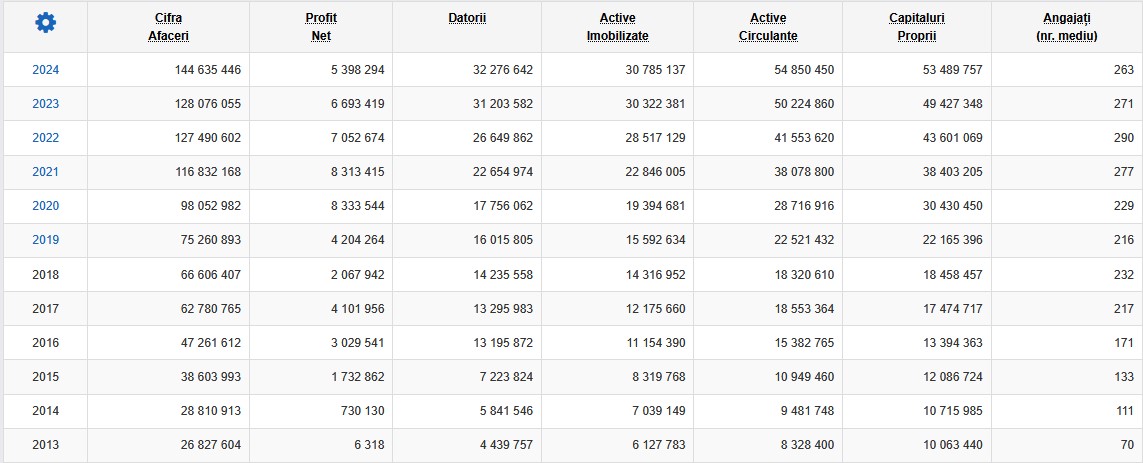The width and height of the screenshot is (1143, 463).
Task: Select net profit 6 318
Action: click(369, 445)
